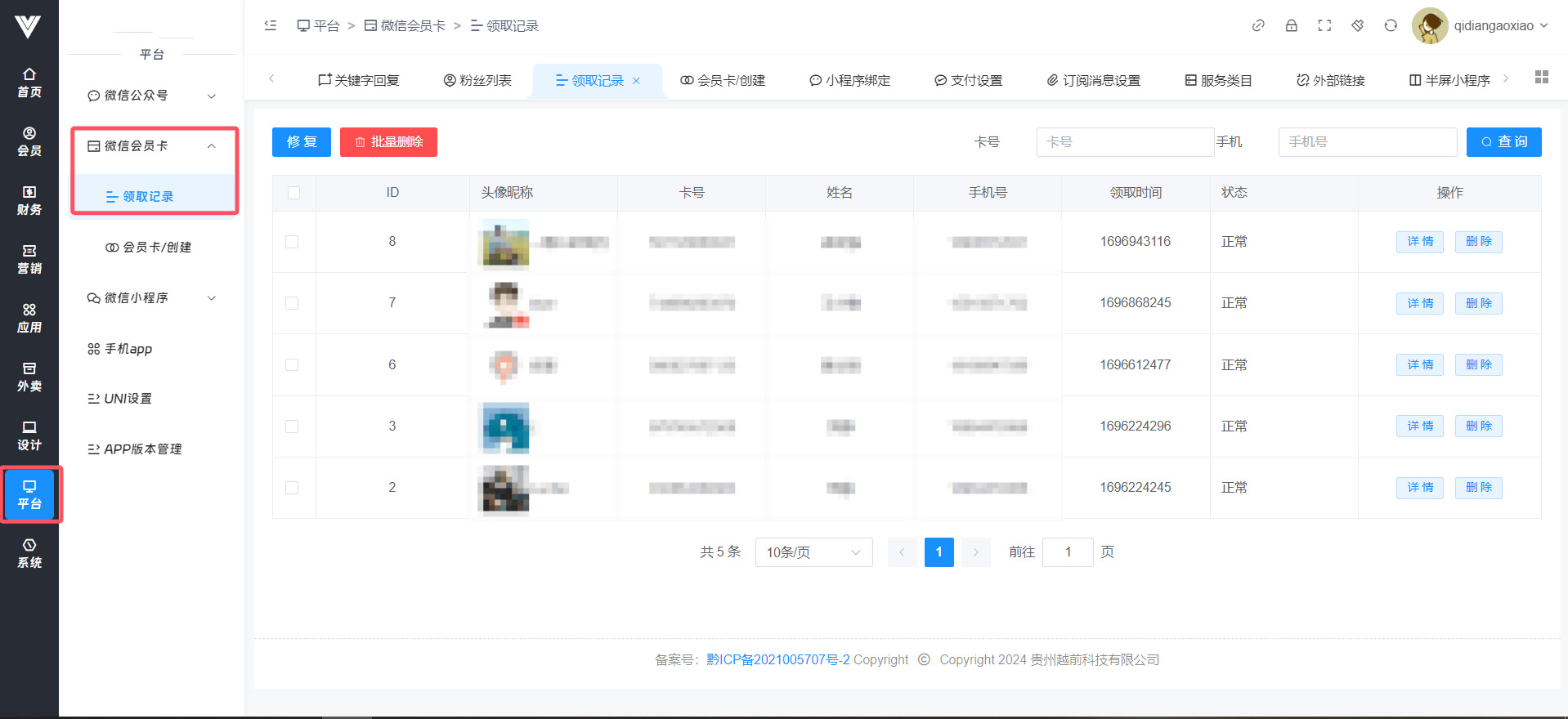
Task: Open the 财务 finance sidebar section
Action: [29, 200]
